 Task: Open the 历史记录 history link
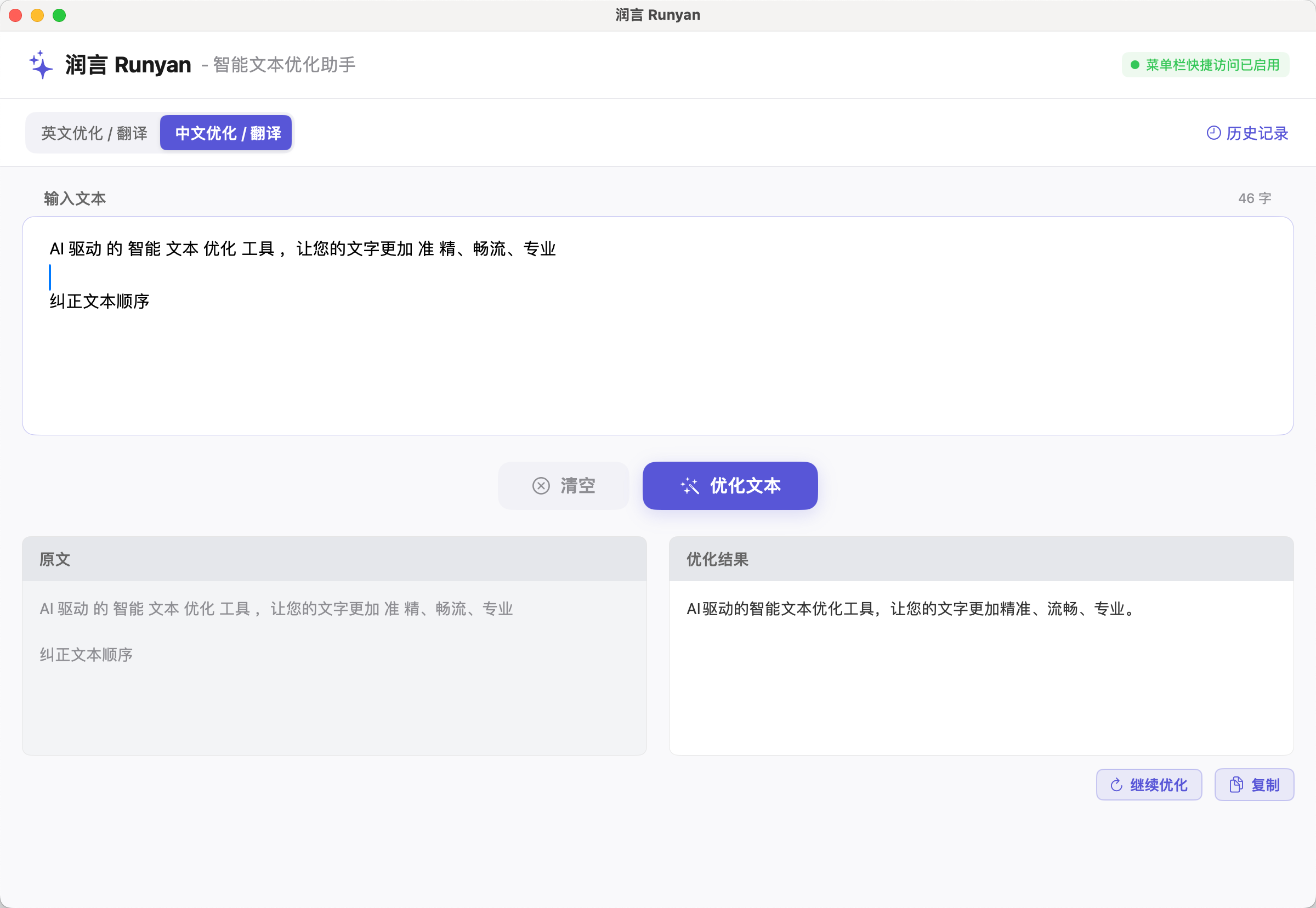(1256, 133)
